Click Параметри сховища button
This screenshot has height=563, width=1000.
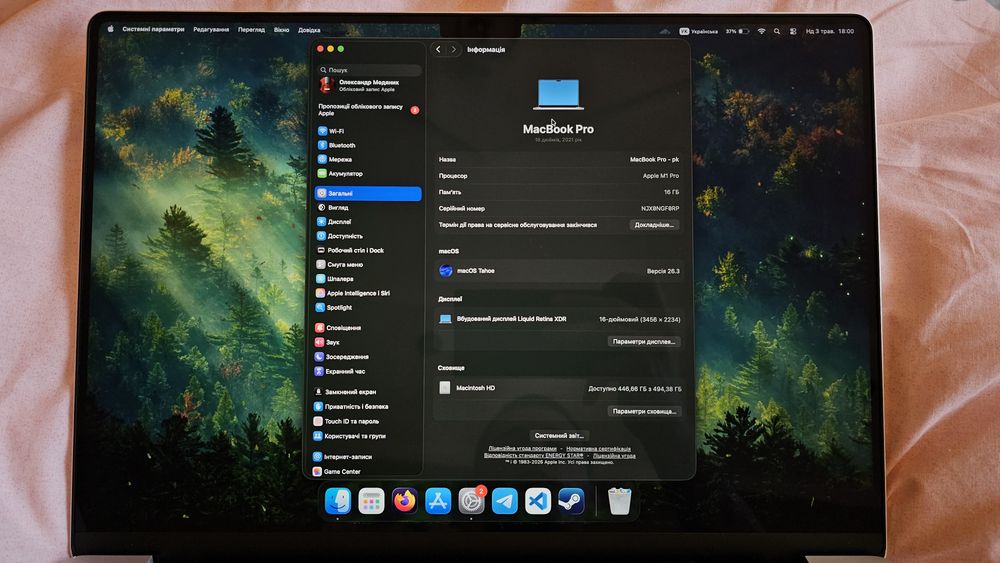pos(644,411)
